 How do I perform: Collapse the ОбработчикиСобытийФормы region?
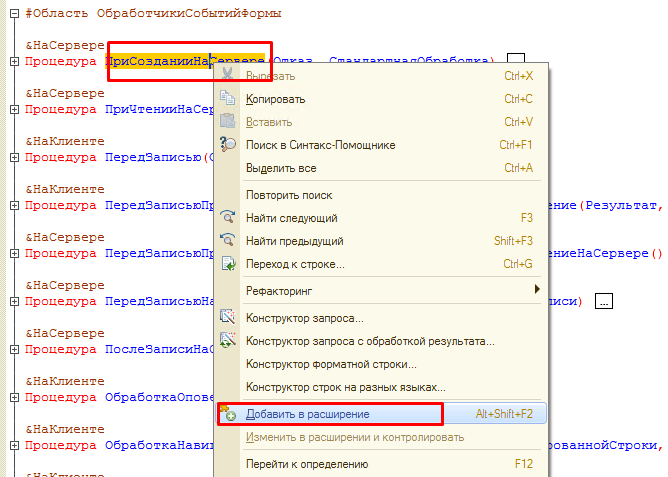[x=14, y=13]
